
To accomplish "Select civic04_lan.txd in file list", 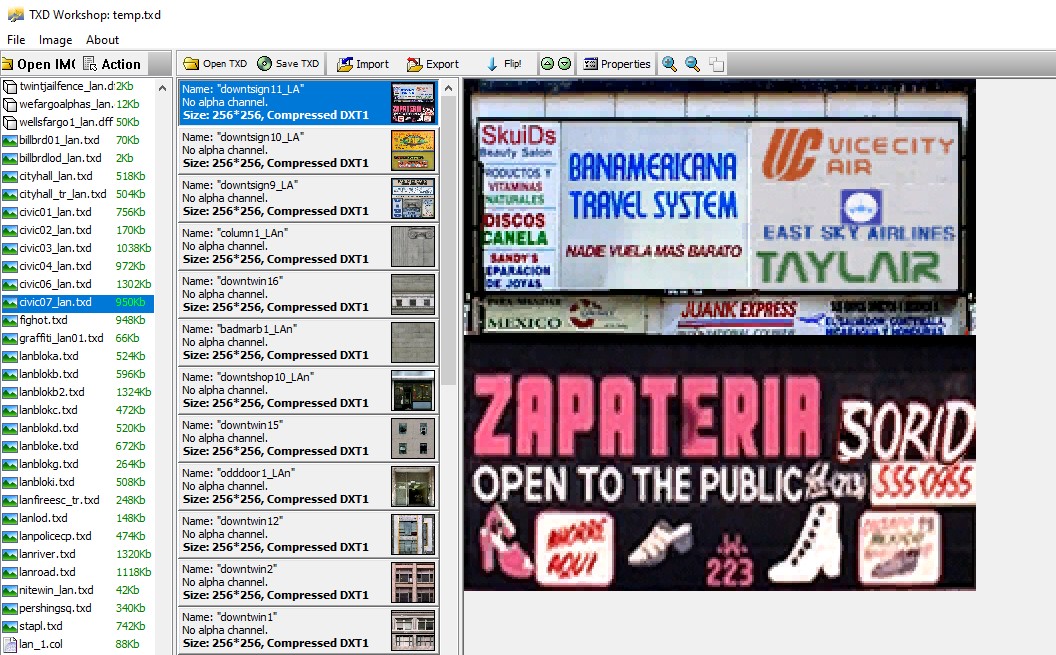I will 77,266.
